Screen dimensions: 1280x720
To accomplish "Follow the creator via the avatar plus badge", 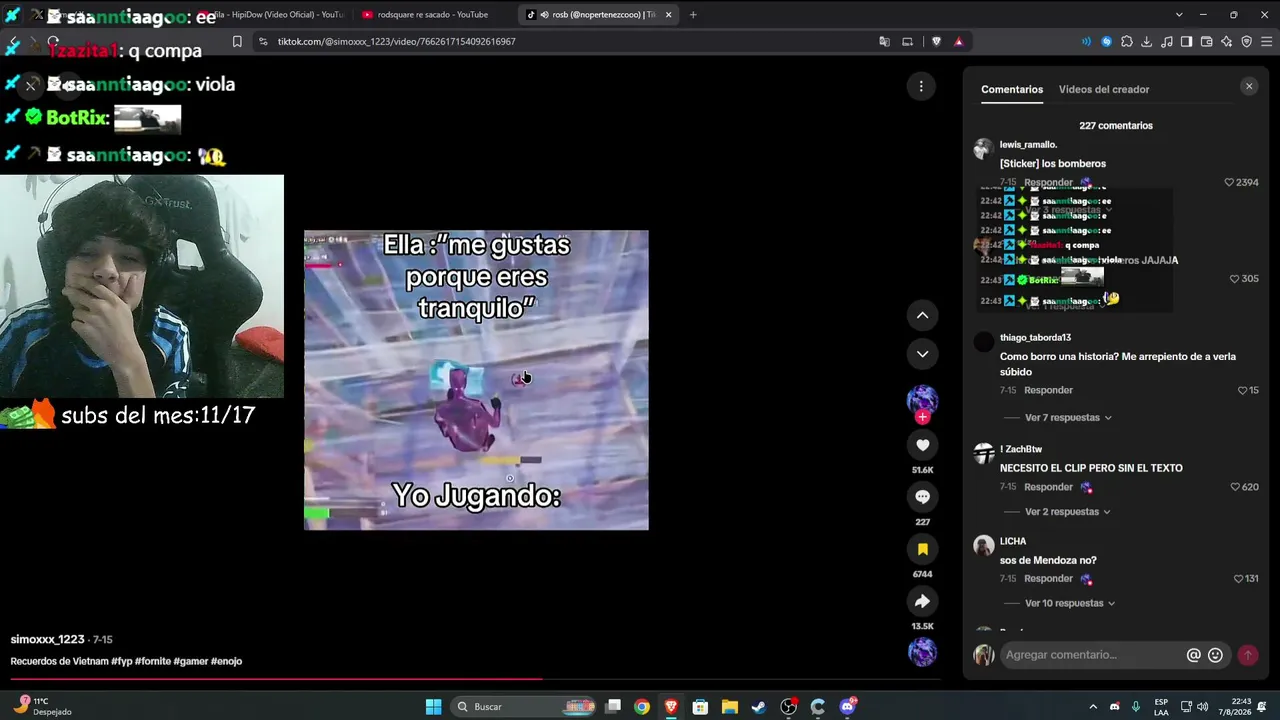I will tap(922, 417).
